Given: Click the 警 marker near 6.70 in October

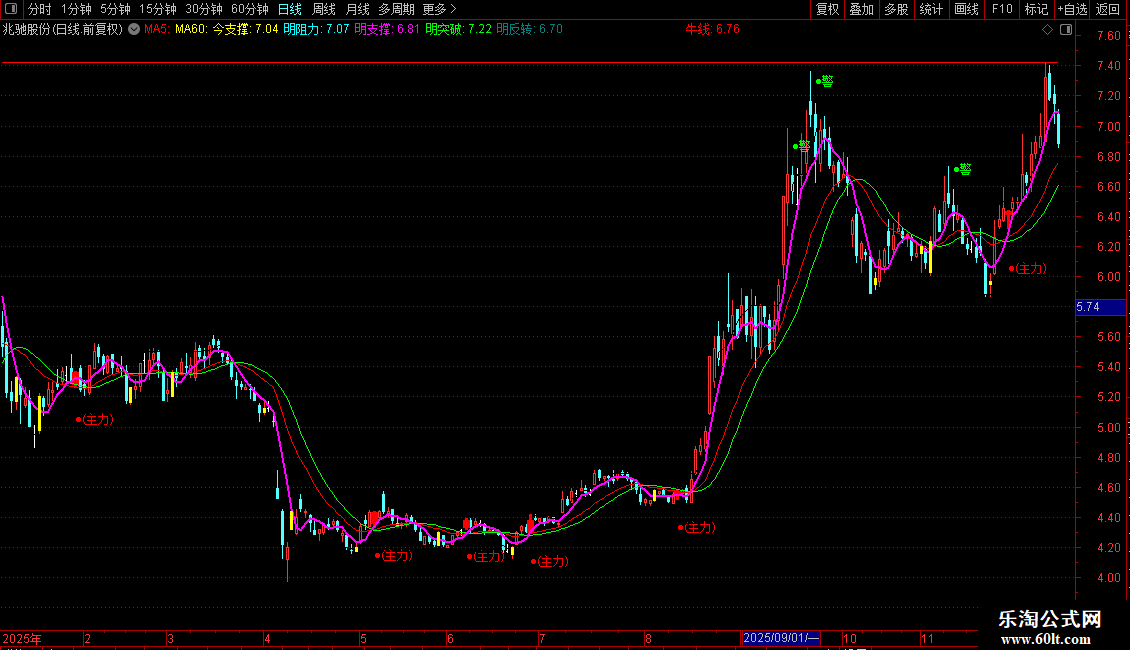Looking at the screenshot, I should pyautogui.click(x=962, y=169).
